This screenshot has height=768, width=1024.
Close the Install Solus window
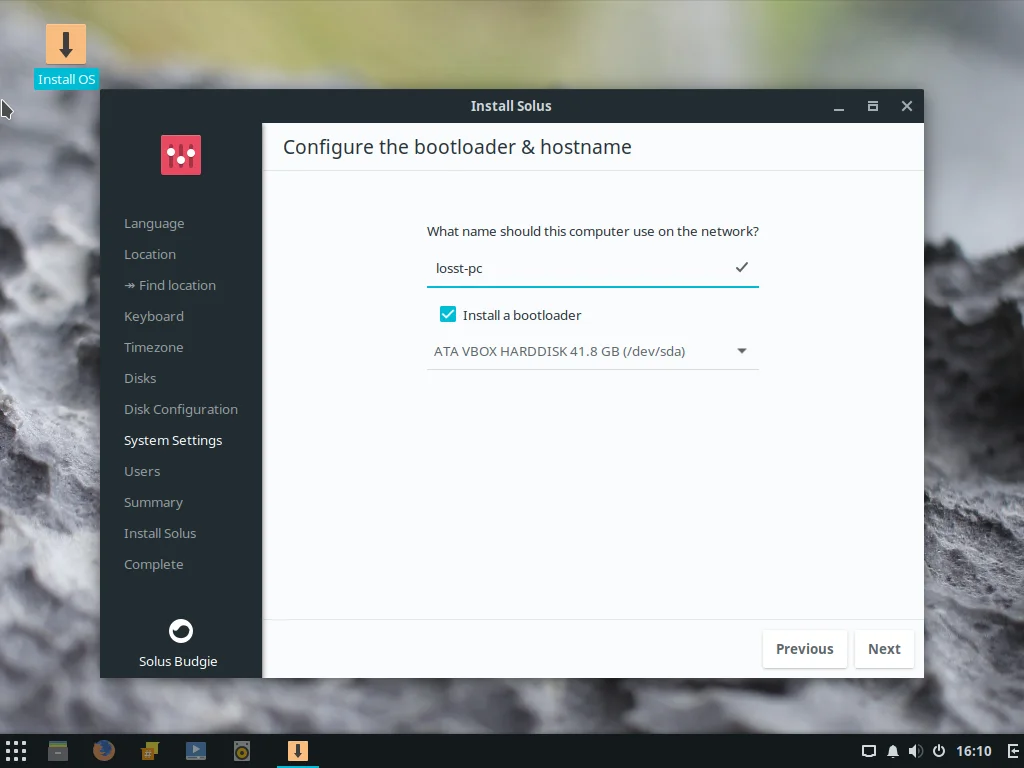click(x=906, y=106)
